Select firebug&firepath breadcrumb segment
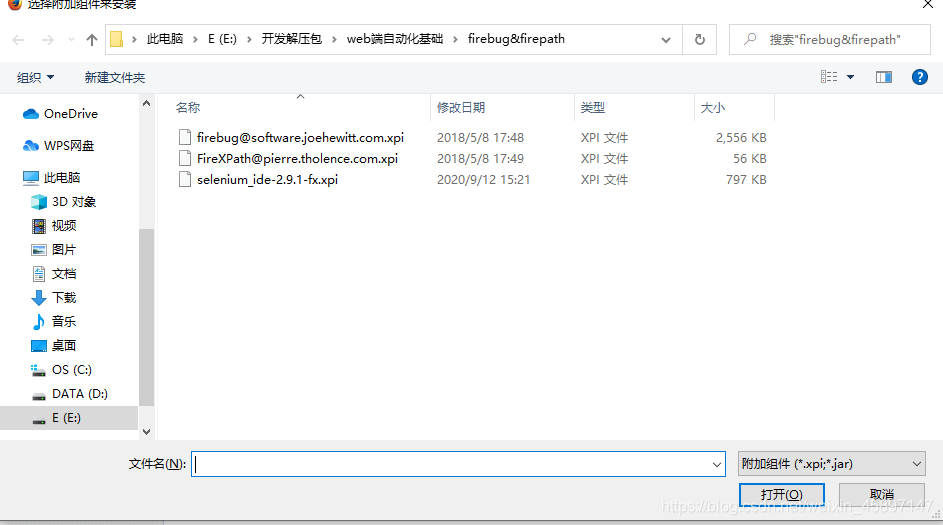 pyautogui.click(x=516, y=39)
